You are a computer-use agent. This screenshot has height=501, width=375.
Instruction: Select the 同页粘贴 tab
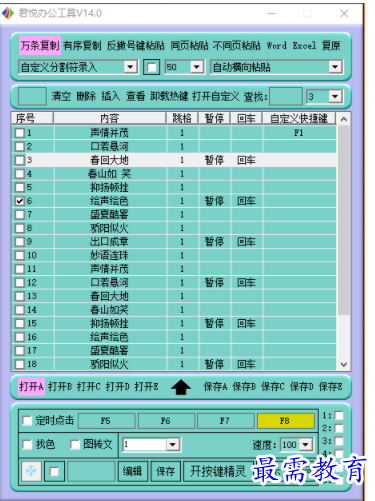pos(189,45)
